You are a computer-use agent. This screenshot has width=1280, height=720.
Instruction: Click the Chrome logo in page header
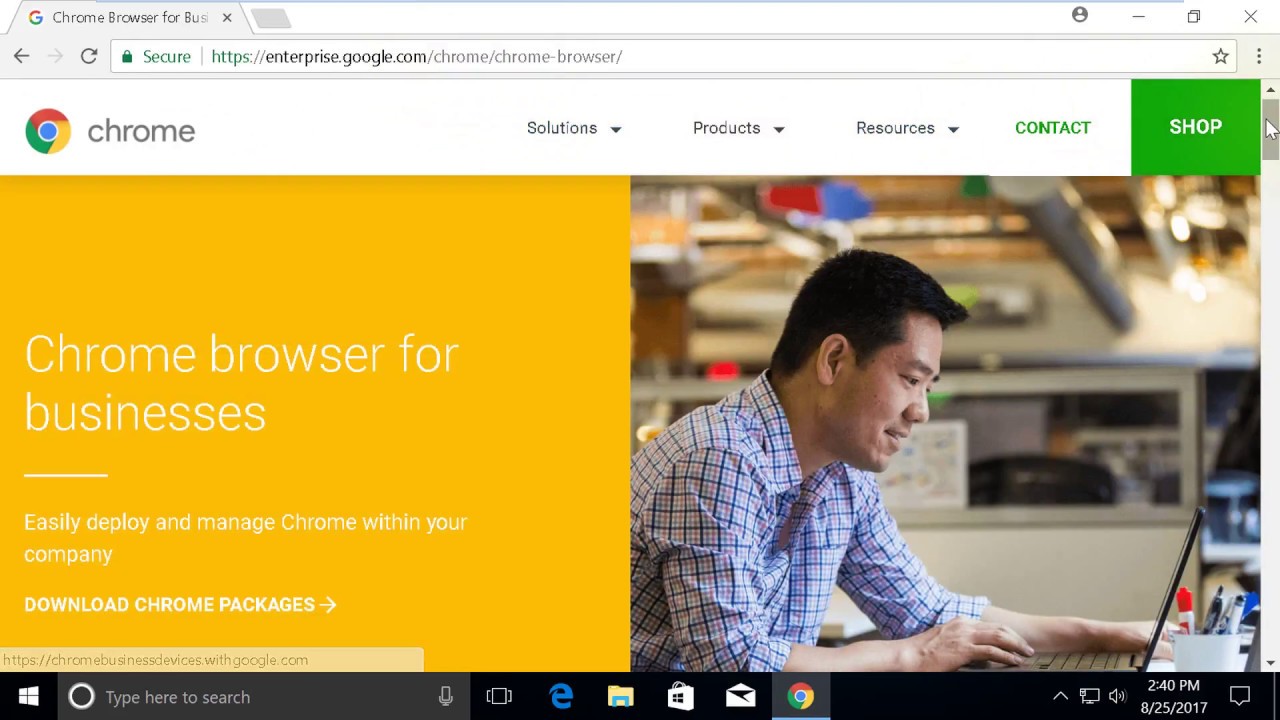[110, 131]
